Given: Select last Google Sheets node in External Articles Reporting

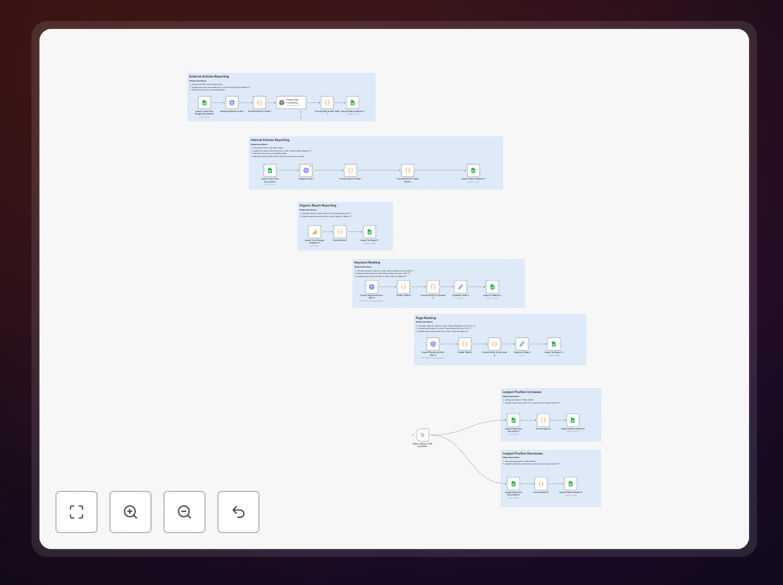Looking at the screenshot, I should tap(353, 102).
